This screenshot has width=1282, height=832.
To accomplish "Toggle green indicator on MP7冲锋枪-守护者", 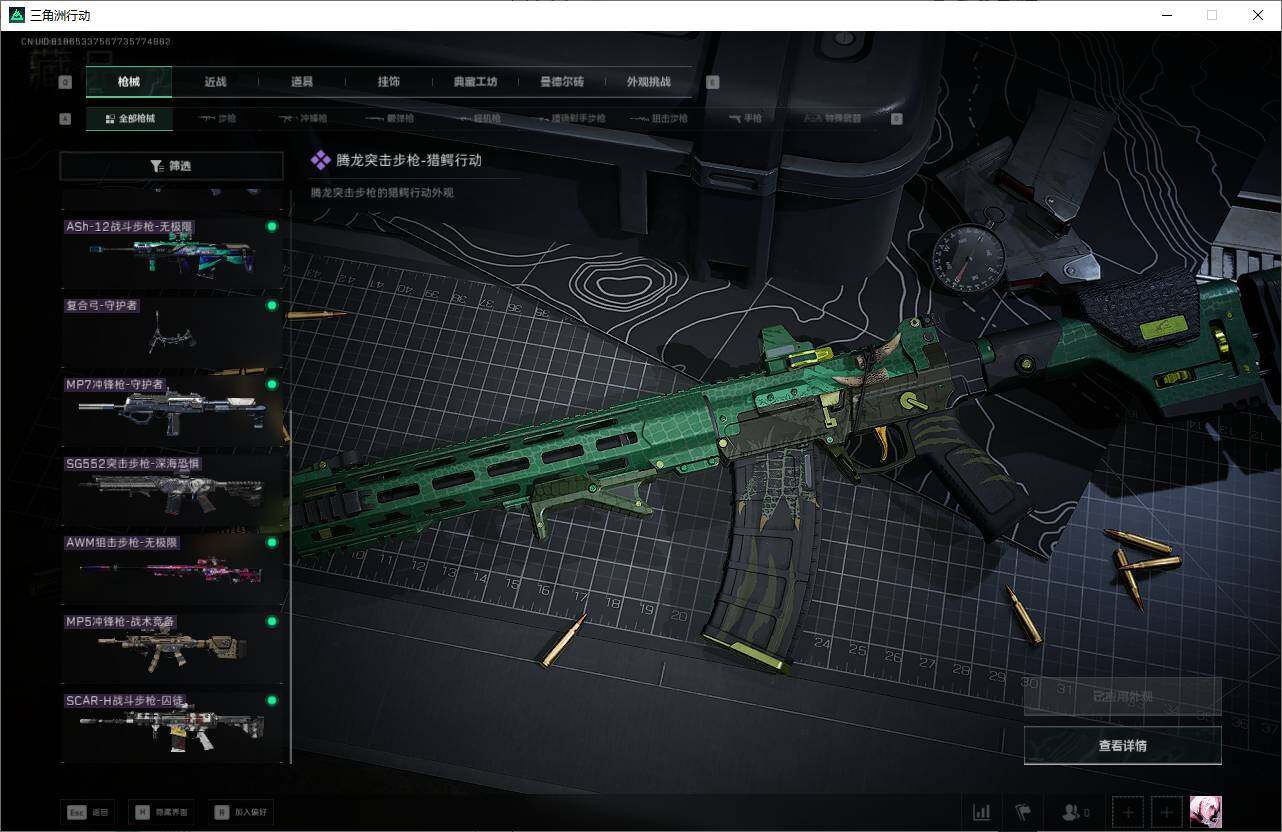I will tap(271, 384).
